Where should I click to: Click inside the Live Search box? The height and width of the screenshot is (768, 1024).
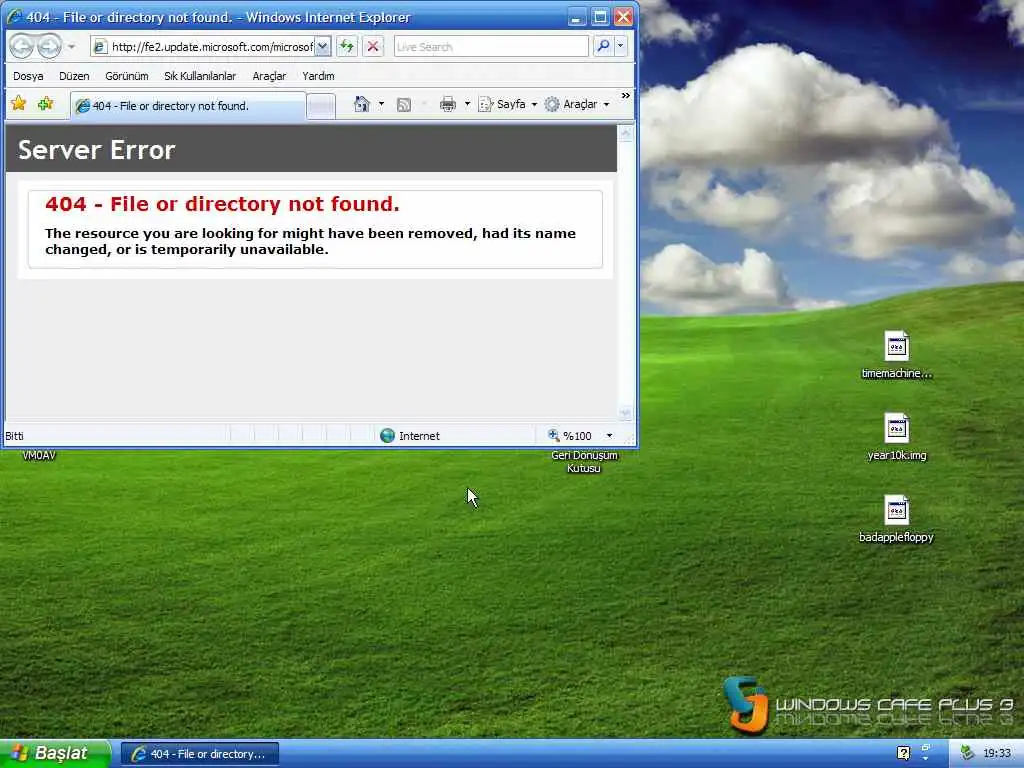(491, 46)
